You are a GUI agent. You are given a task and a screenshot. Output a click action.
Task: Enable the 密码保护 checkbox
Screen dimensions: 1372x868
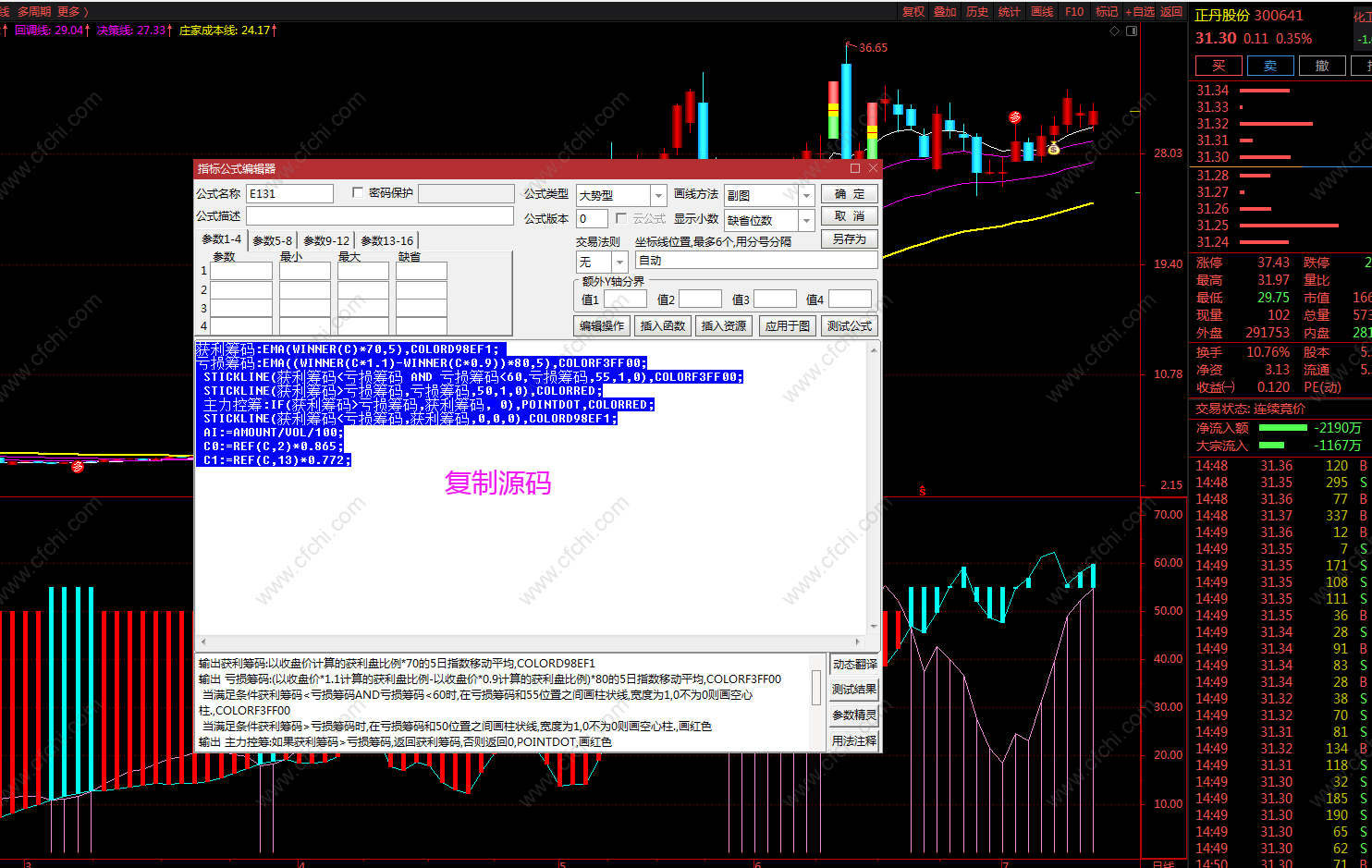pyautogui.click(x=358, y=192)
